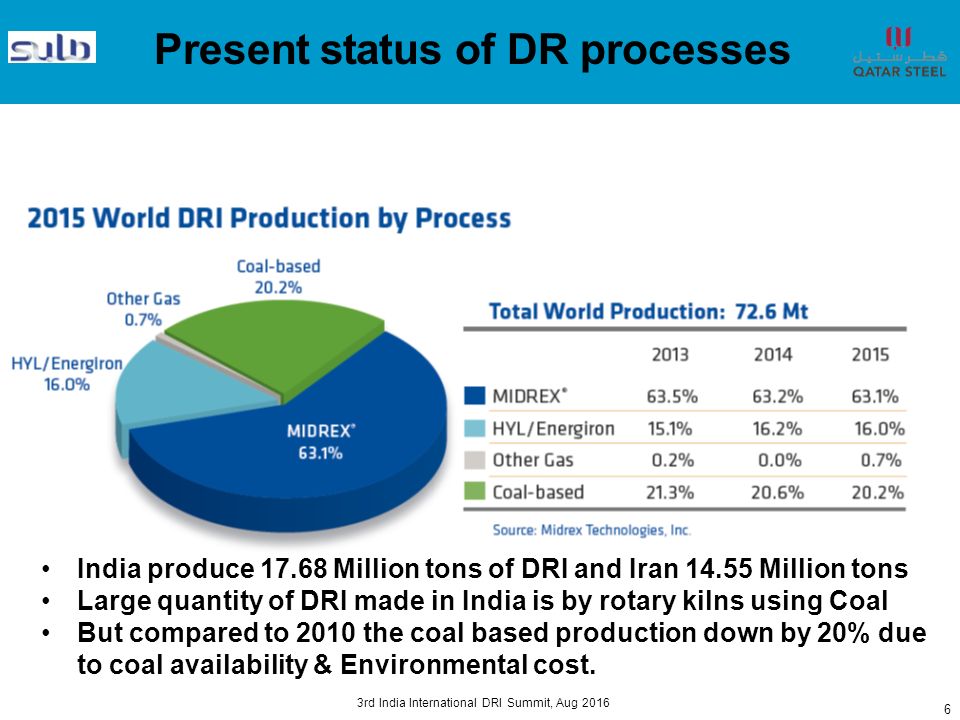This screenshot has height=720, width=960.
Task: Click HYL/Energiron 2014 value 16.2%
Action: (x=777, y=429)
